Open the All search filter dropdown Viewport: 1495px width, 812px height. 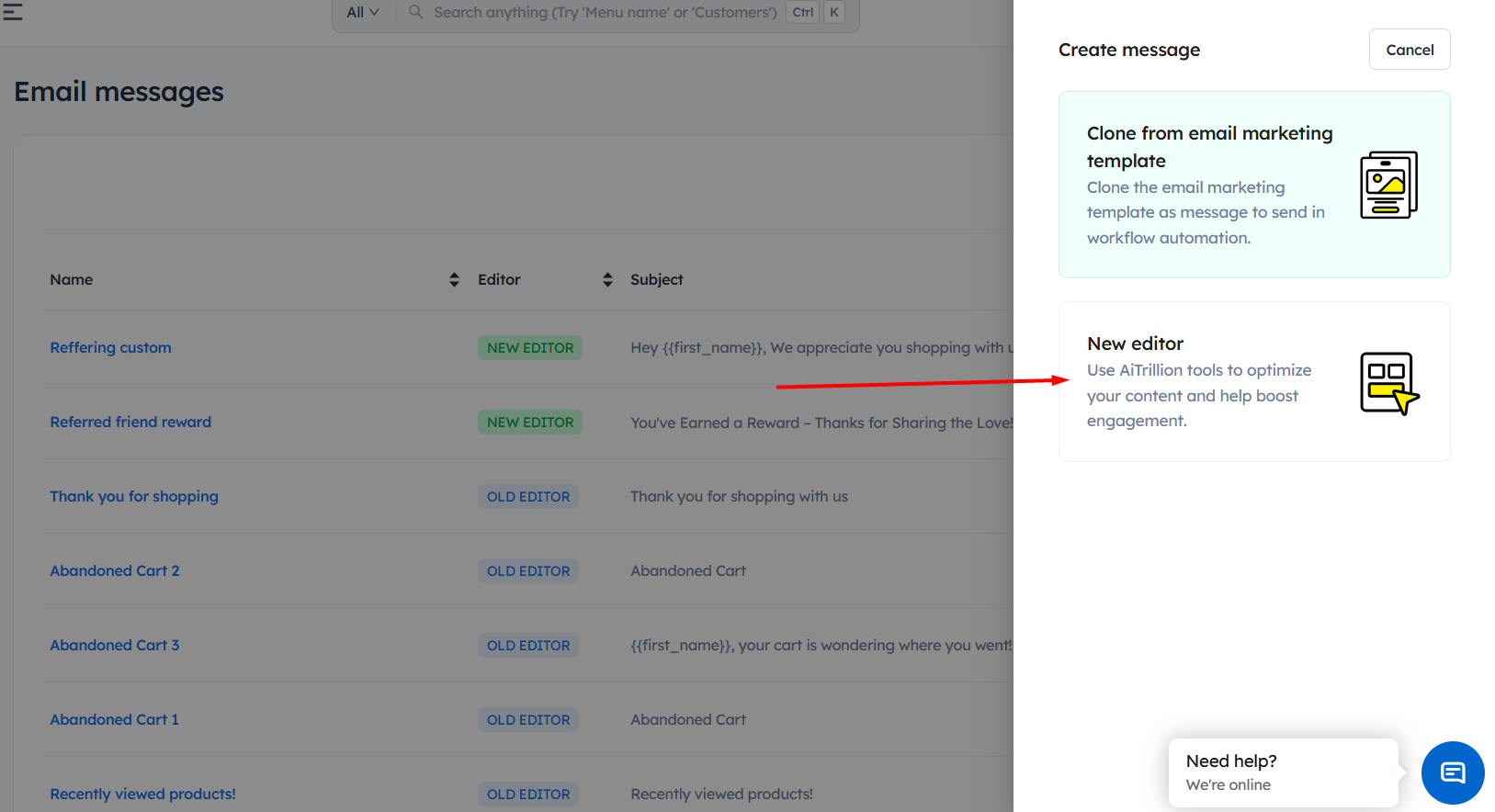(363, 12)
